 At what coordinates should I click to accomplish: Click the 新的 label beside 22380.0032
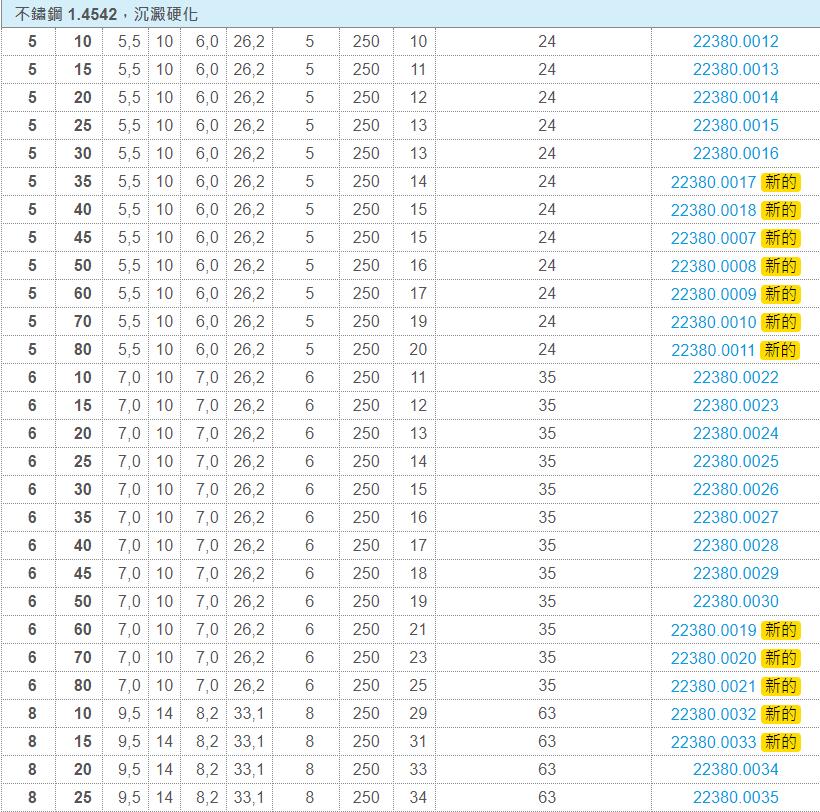click(780, 714)
